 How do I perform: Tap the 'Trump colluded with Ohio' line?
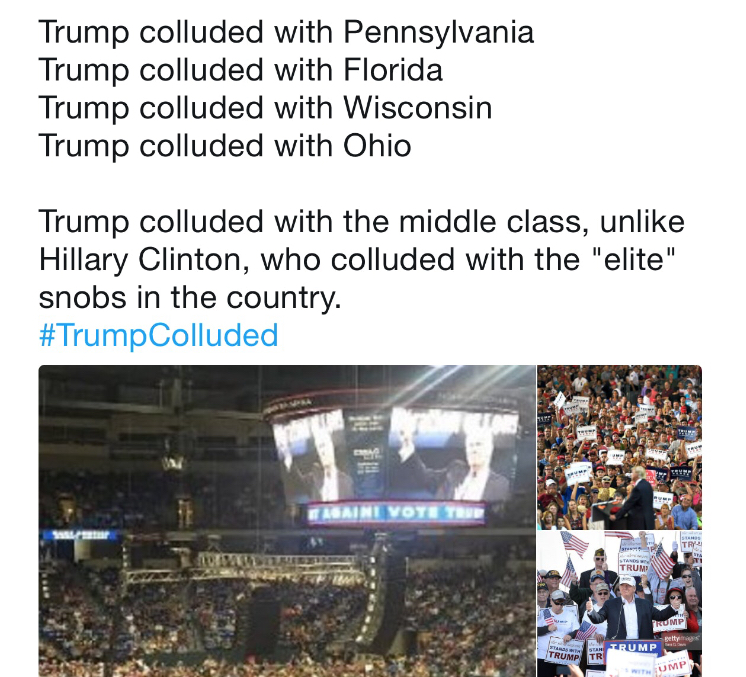(225, 146)
